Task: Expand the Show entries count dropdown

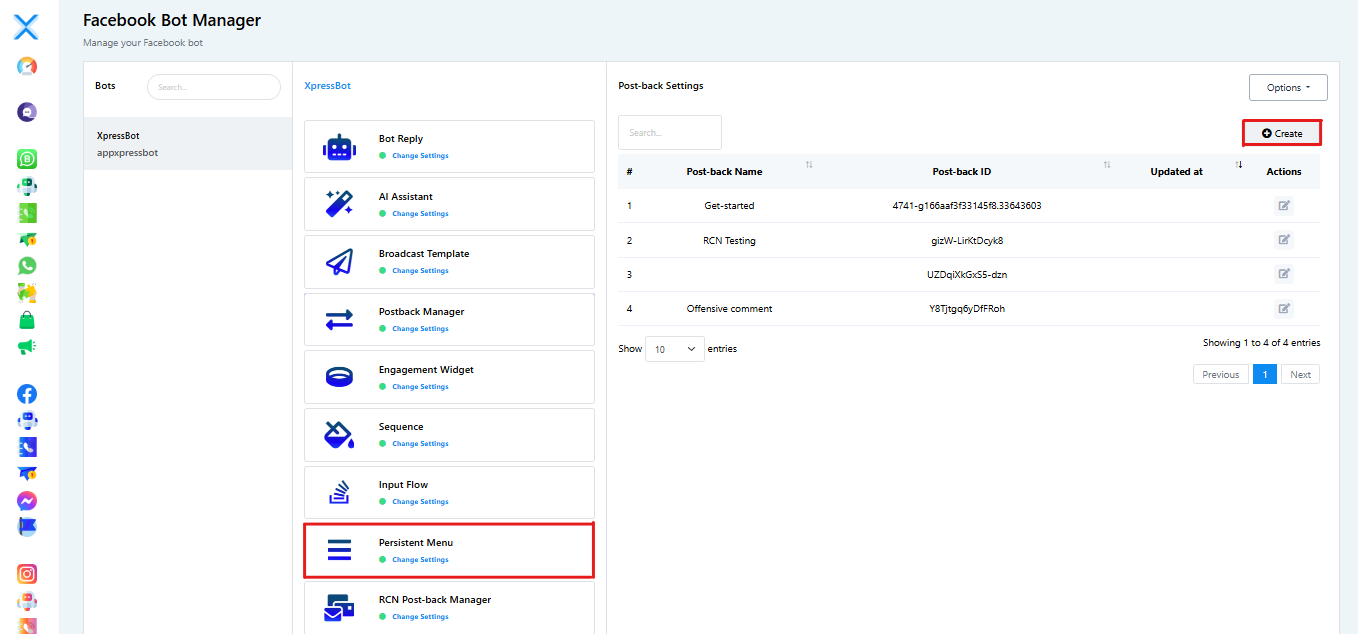Action: click(674, 349)
